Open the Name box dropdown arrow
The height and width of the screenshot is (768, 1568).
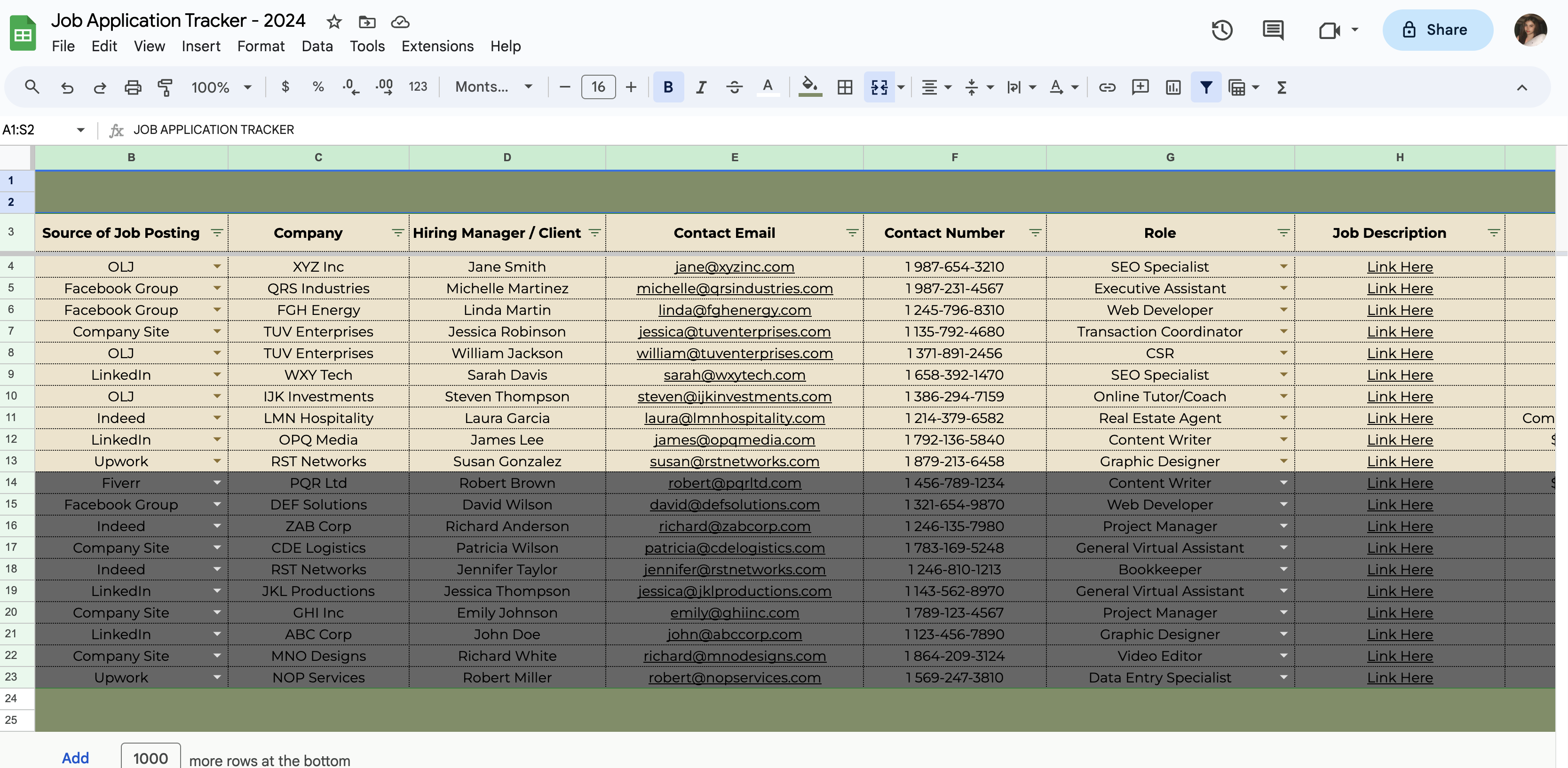coord(80,130)
